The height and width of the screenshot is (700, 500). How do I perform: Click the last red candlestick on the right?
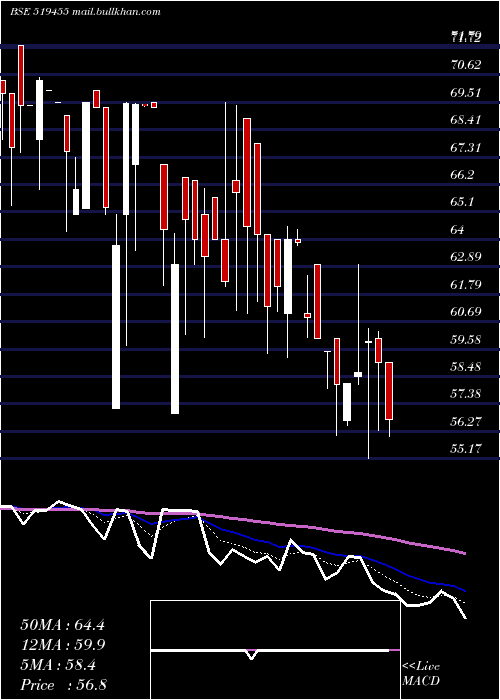[x=389, y=391]
